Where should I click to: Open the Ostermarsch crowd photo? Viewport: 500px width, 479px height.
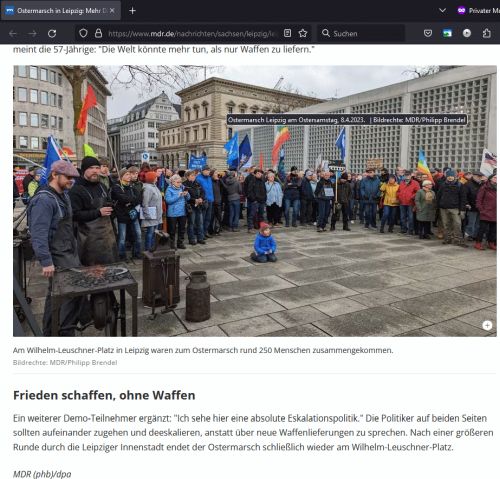pyautogui.click(x=255, y=201)
